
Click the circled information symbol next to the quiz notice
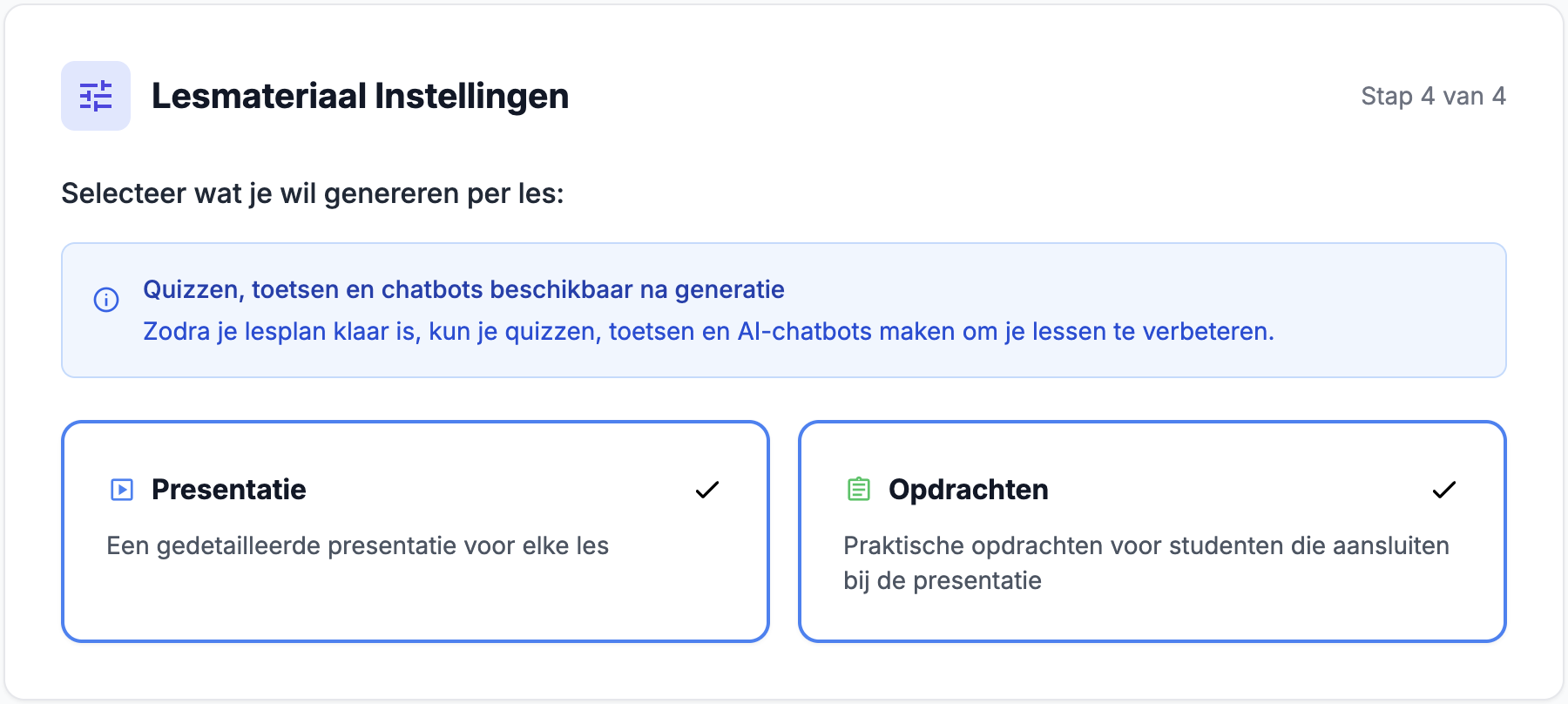coord(105,301)
